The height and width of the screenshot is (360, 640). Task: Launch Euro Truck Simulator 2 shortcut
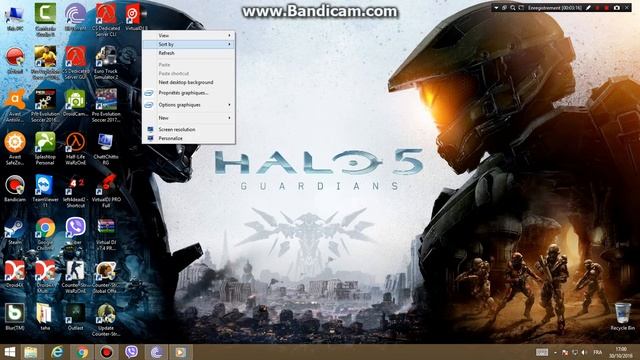[106, 62]
